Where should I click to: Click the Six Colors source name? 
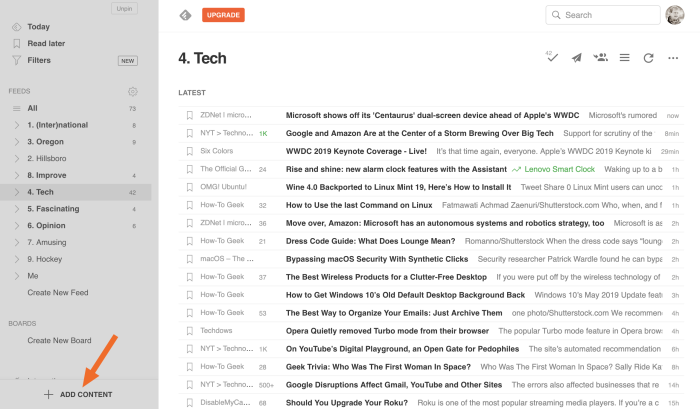[217, 151]
